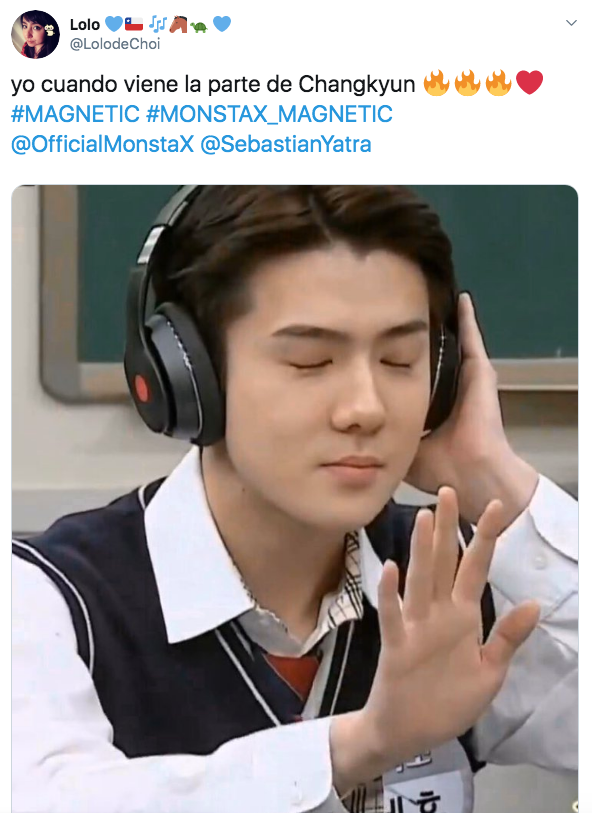The image size is (592, 813).
Task: Click the last blue heart after turtle
Action: click(222, 24)
